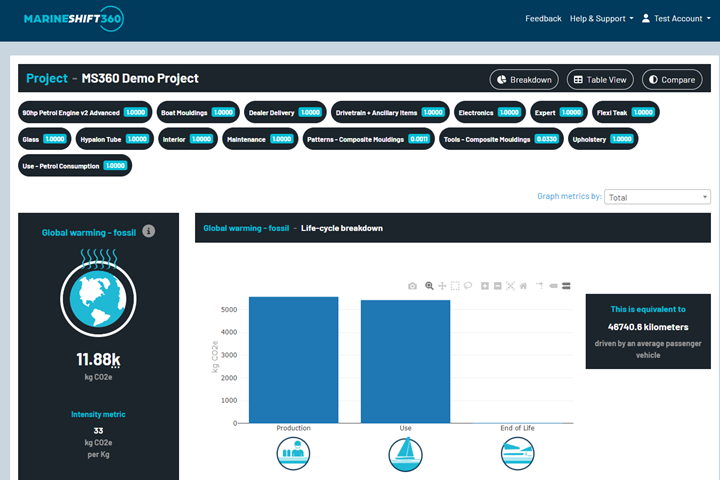
Task: Open the Breakdown view
Action: click(x=524, y=79)
